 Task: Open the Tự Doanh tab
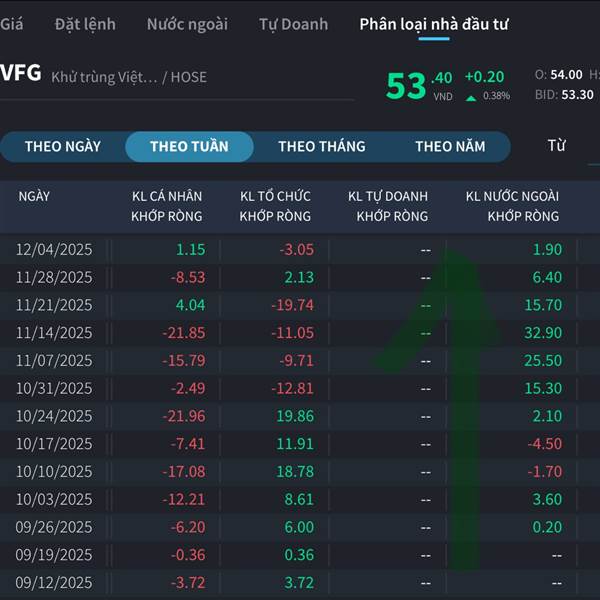pyautogui.click(x=293, y=23)
